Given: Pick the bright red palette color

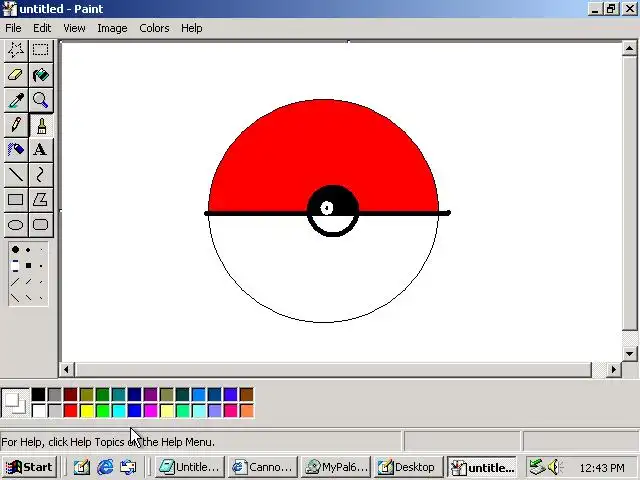Looking at the screenshot, I should click(x=71, y=411).
